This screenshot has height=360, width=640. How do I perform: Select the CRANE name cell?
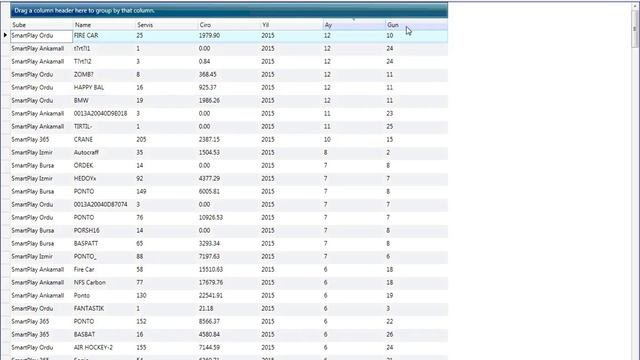[x=104, y=140]
